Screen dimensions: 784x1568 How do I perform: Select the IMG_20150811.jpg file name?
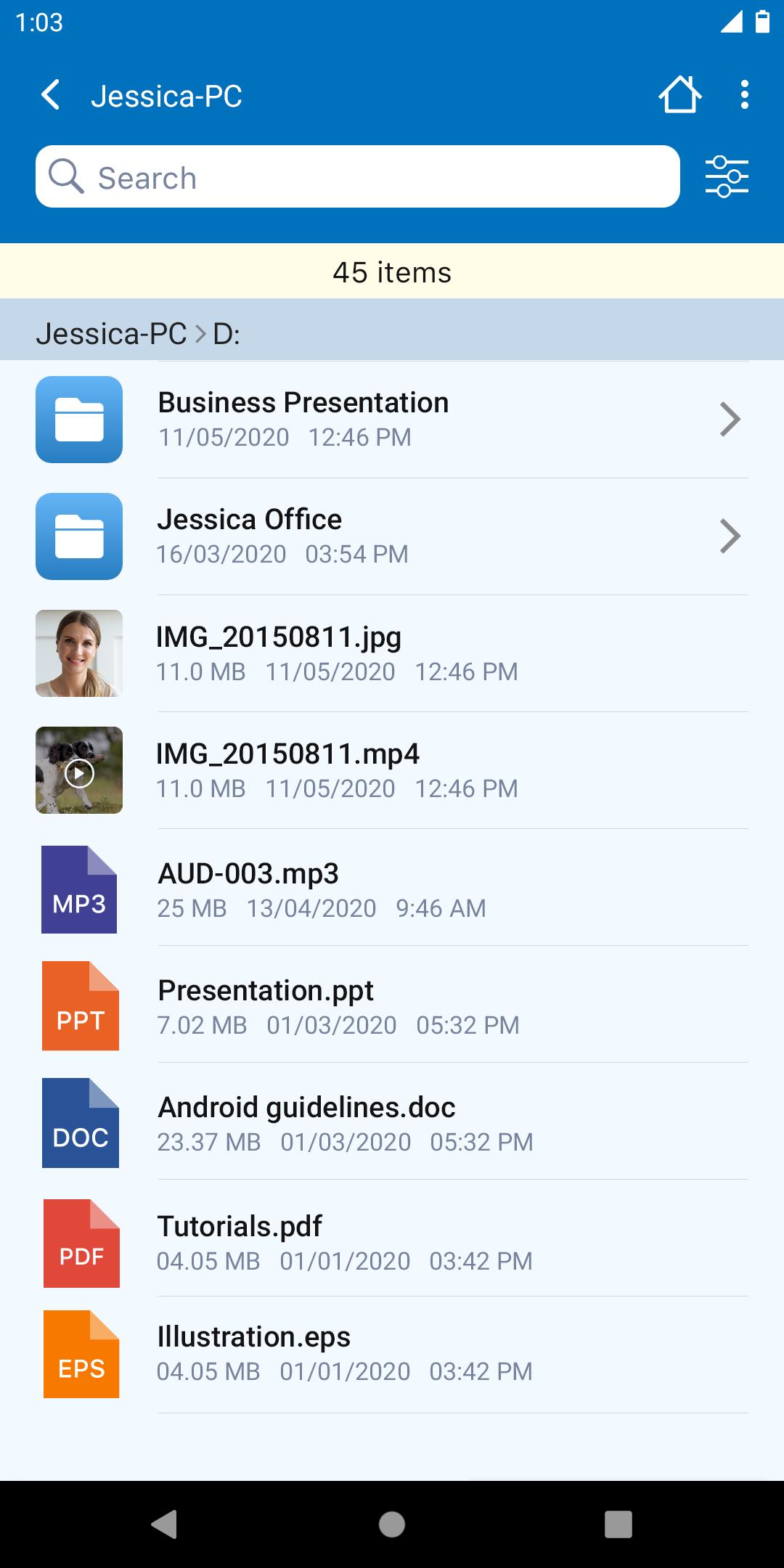pyautogui.click(x=279, y=637)
